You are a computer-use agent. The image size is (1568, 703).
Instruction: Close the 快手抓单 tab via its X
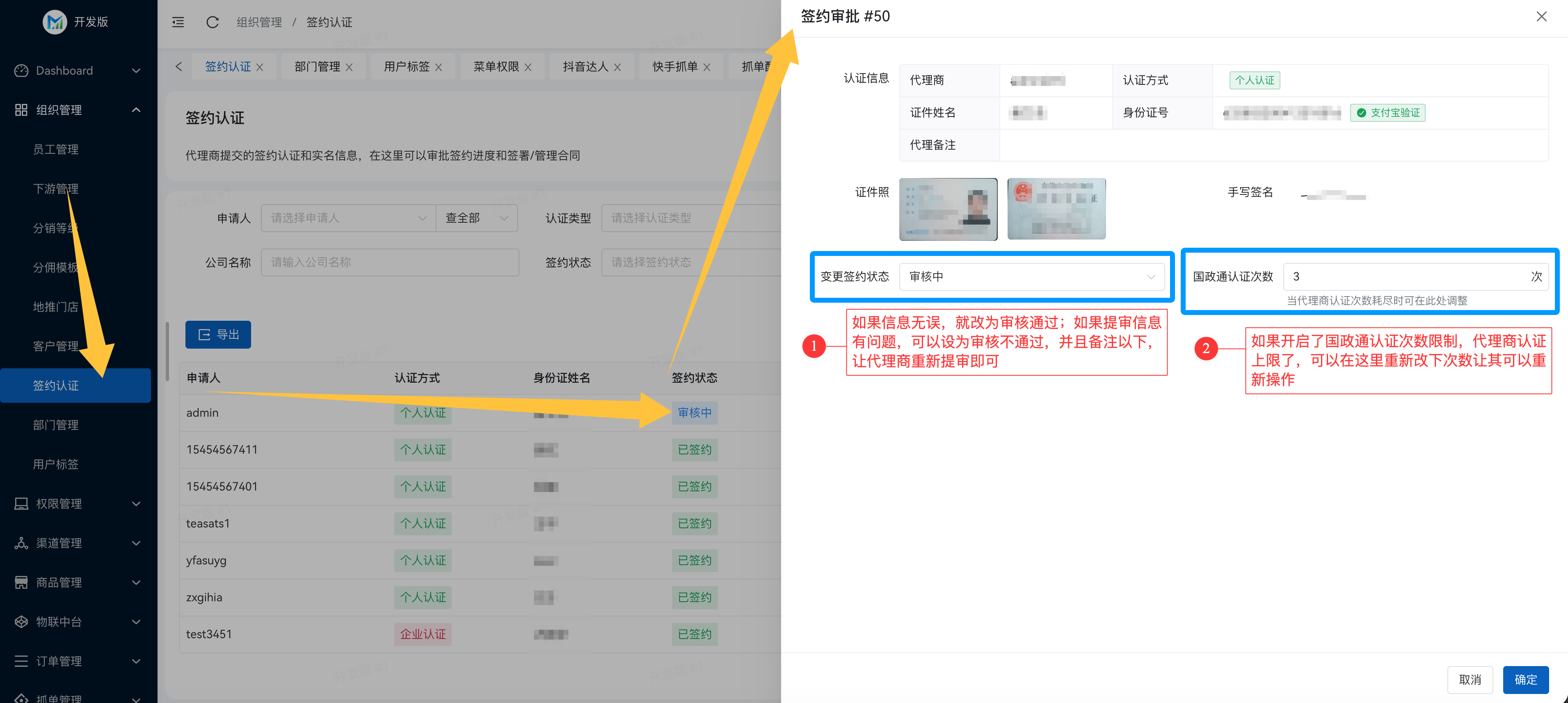tap(707, 68)
